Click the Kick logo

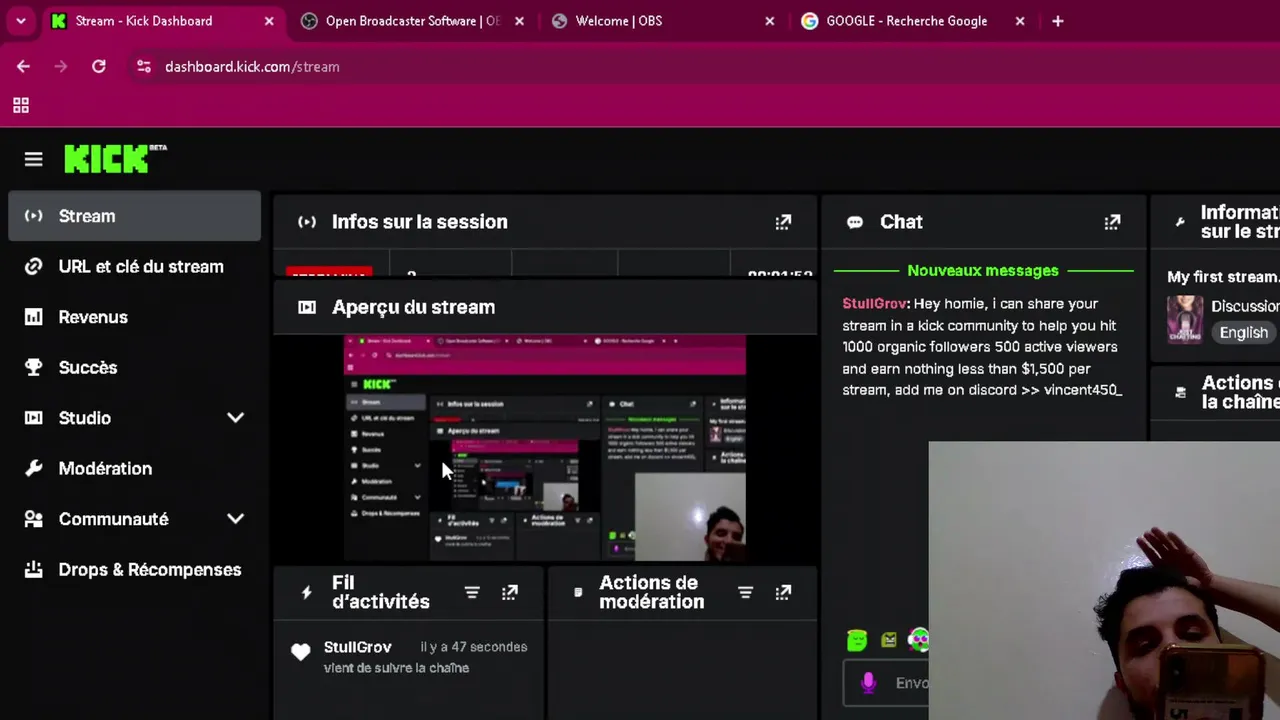115,159
